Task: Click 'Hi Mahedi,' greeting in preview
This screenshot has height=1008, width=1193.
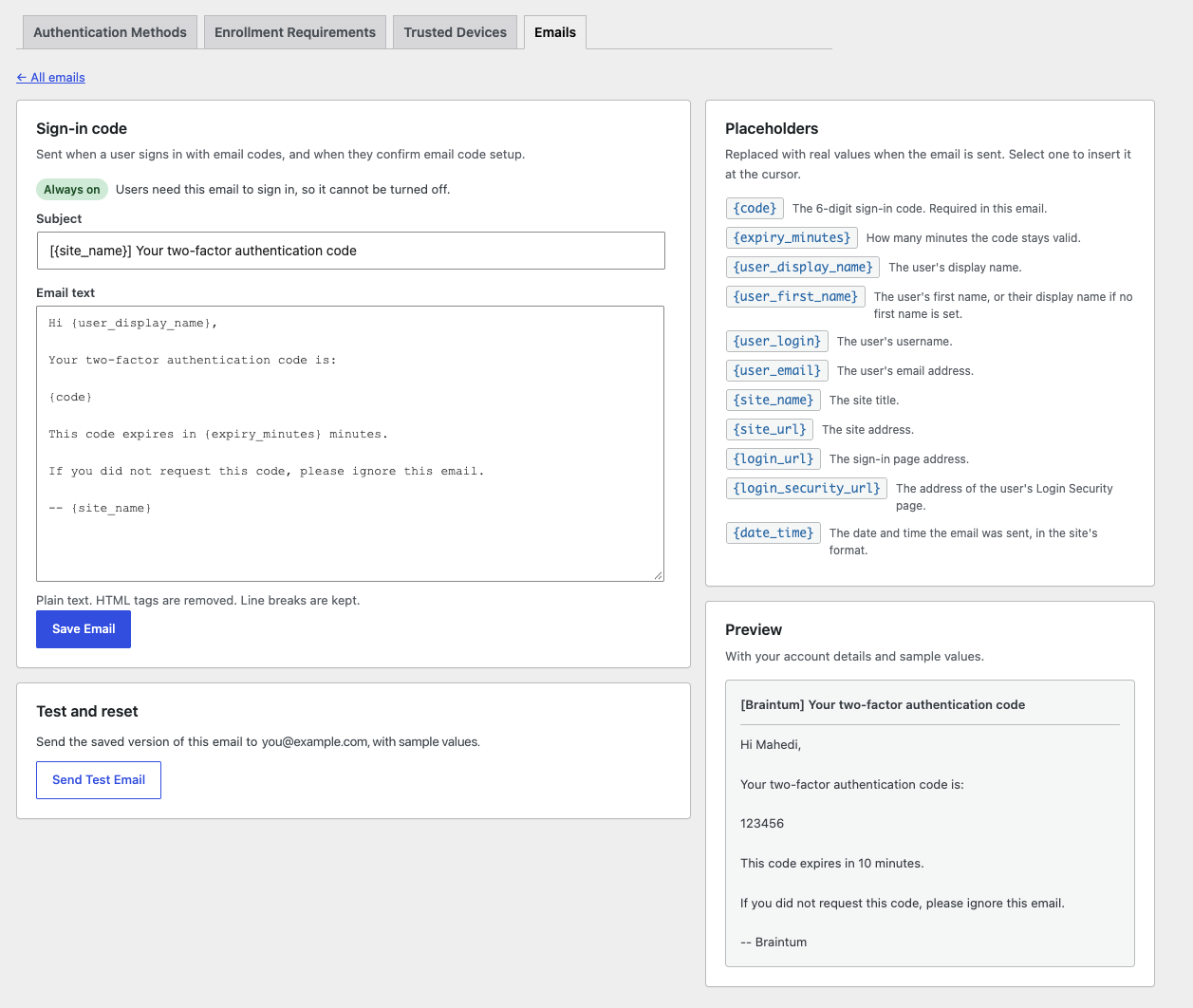Action: click(771, 745)
